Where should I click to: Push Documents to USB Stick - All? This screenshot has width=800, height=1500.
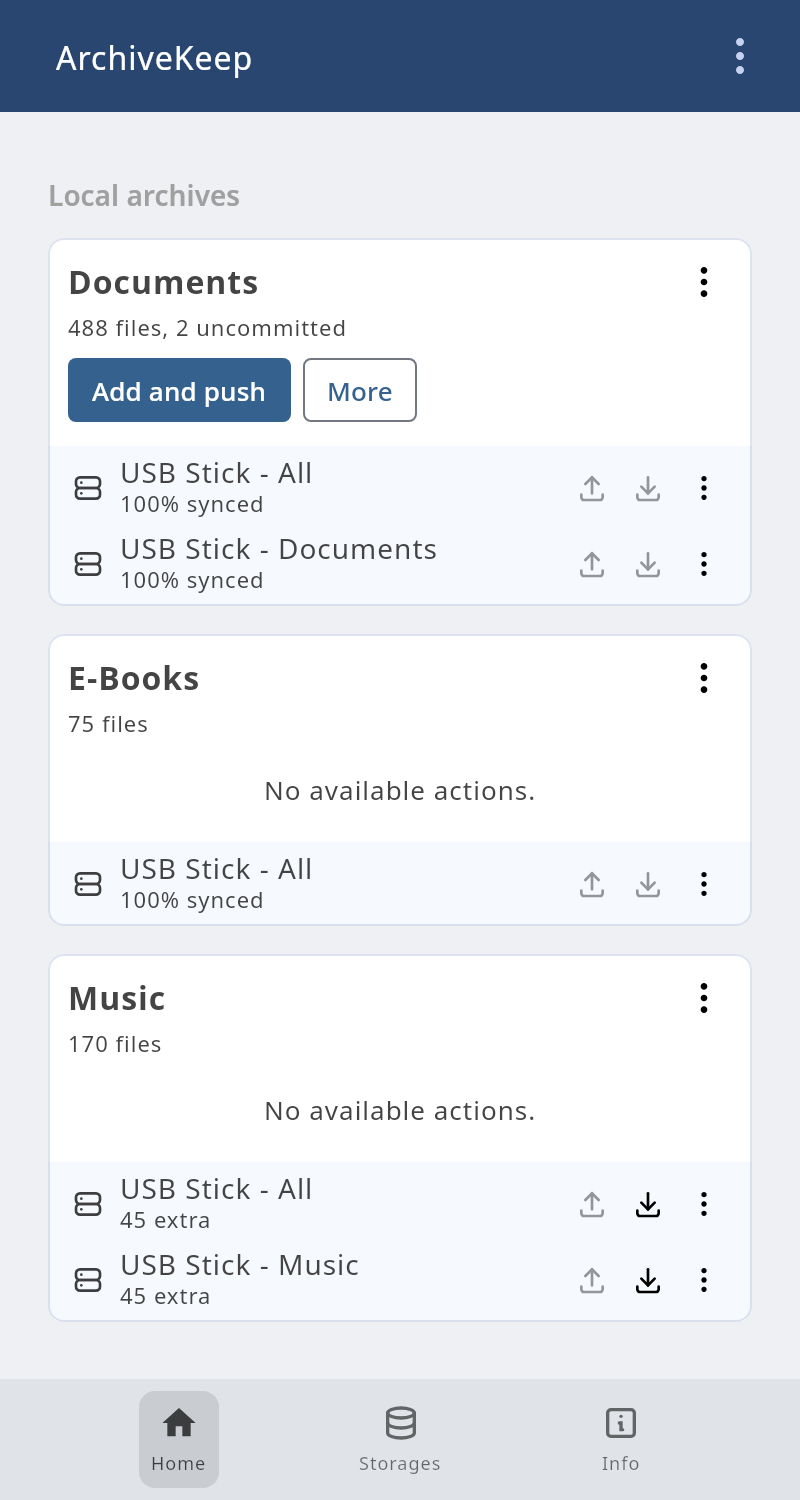[592, 488]
